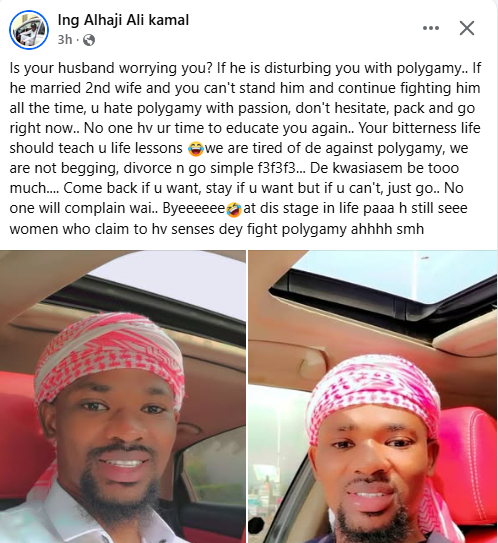This screenshot has height=543, width=498.
Task: Close the post with the X icon
Action: [x=467, y=28]
